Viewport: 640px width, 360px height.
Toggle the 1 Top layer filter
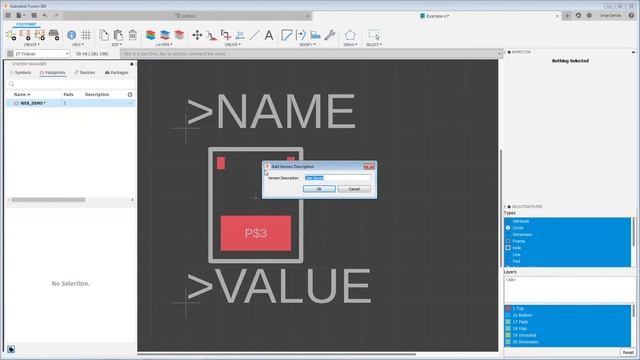pos(568,309)
